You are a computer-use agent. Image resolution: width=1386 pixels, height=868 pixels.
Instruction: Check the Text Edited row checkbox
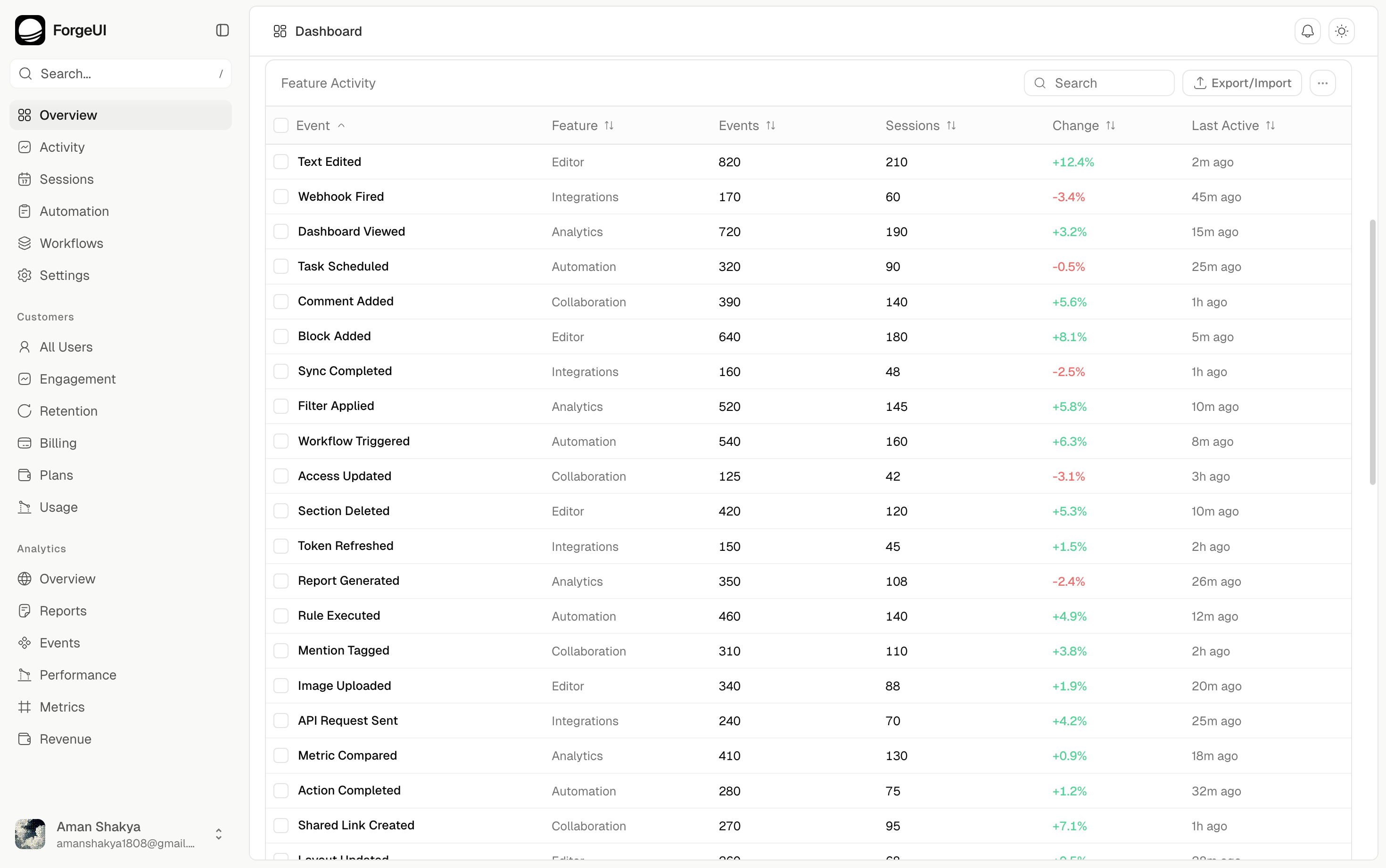(281, 161)
